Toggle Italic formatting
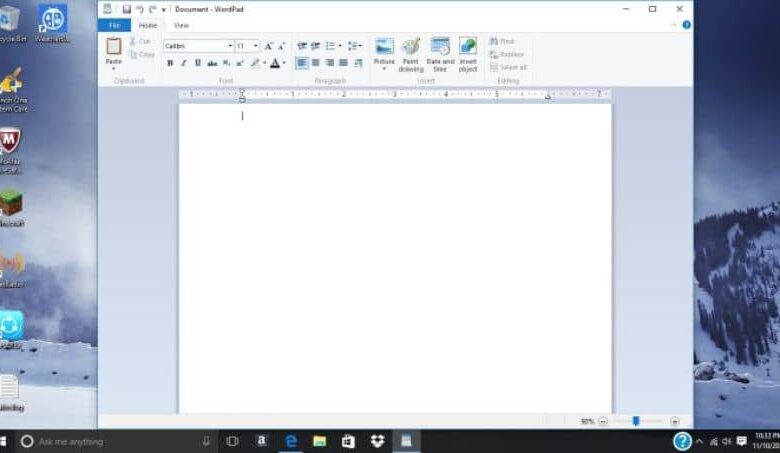Image resolution: width=780 pixels, height=453 pixels. click(x=184, y=63)
